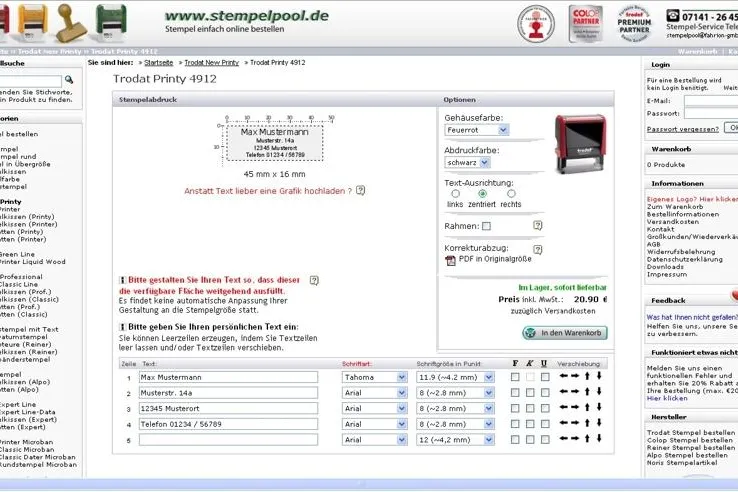738x492 pixels.
Task: Toggle underline checkbox for line 4
Action: 545,424
